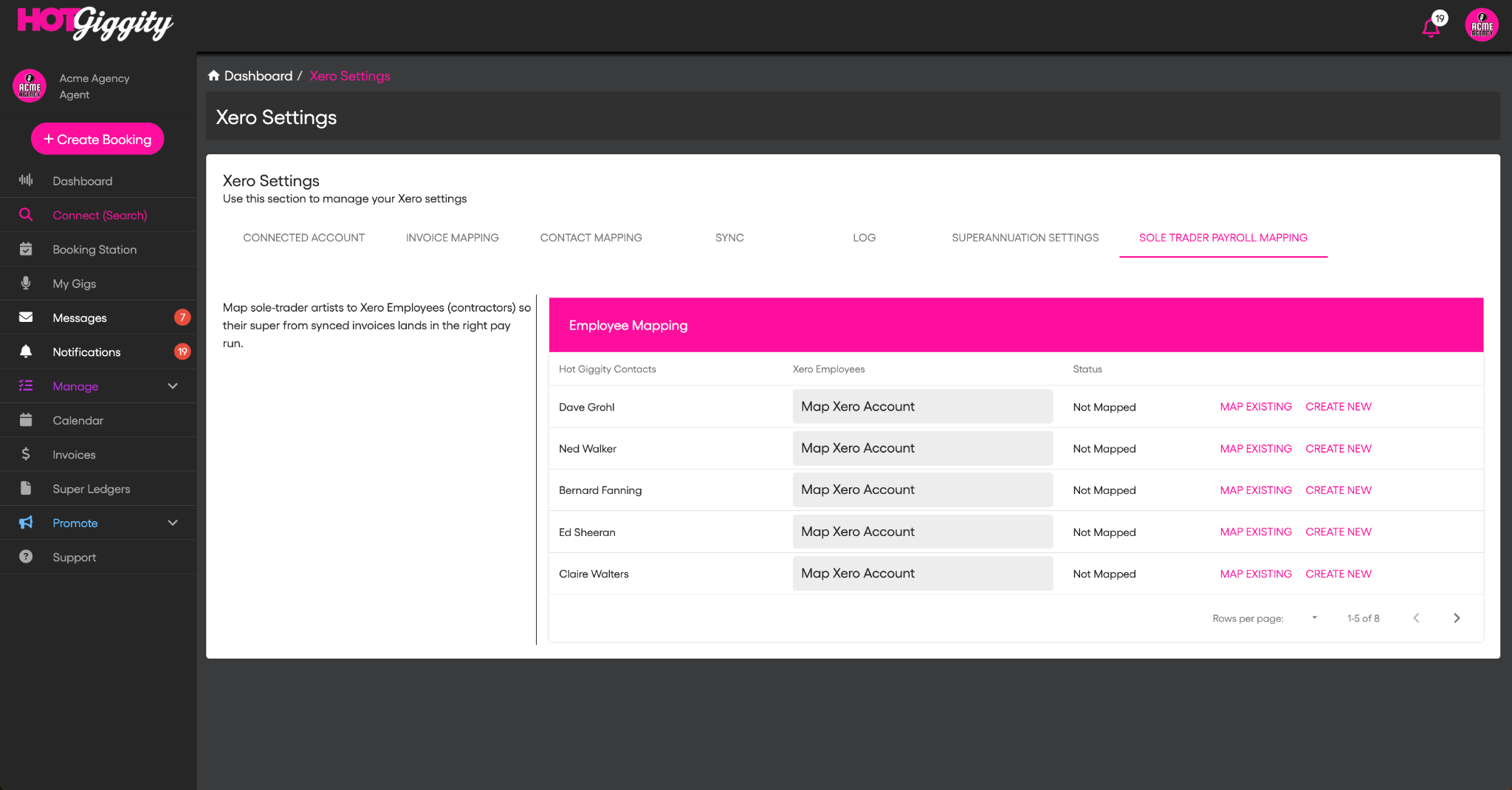Click Create New for Dave Grohl

click(x=1339, y=407)
